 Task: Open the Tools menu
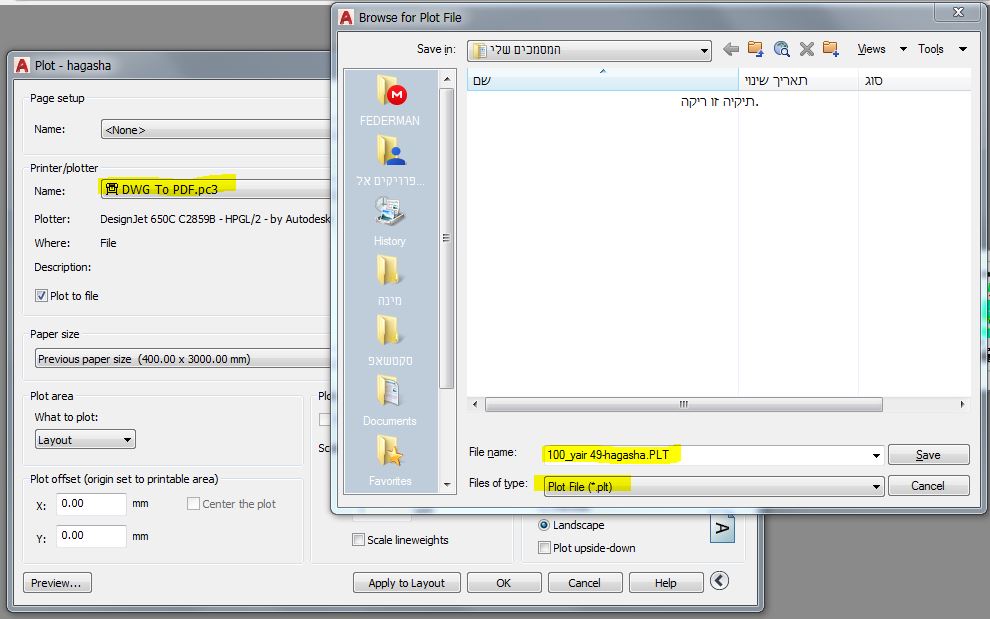click(x=931, y=49)
